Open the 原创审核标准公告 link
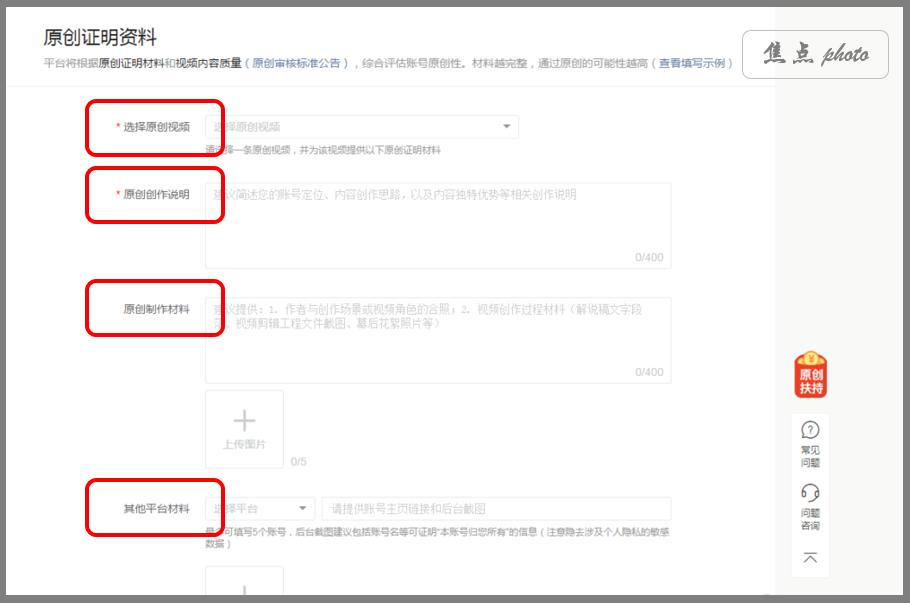 [x=296, y=63]
